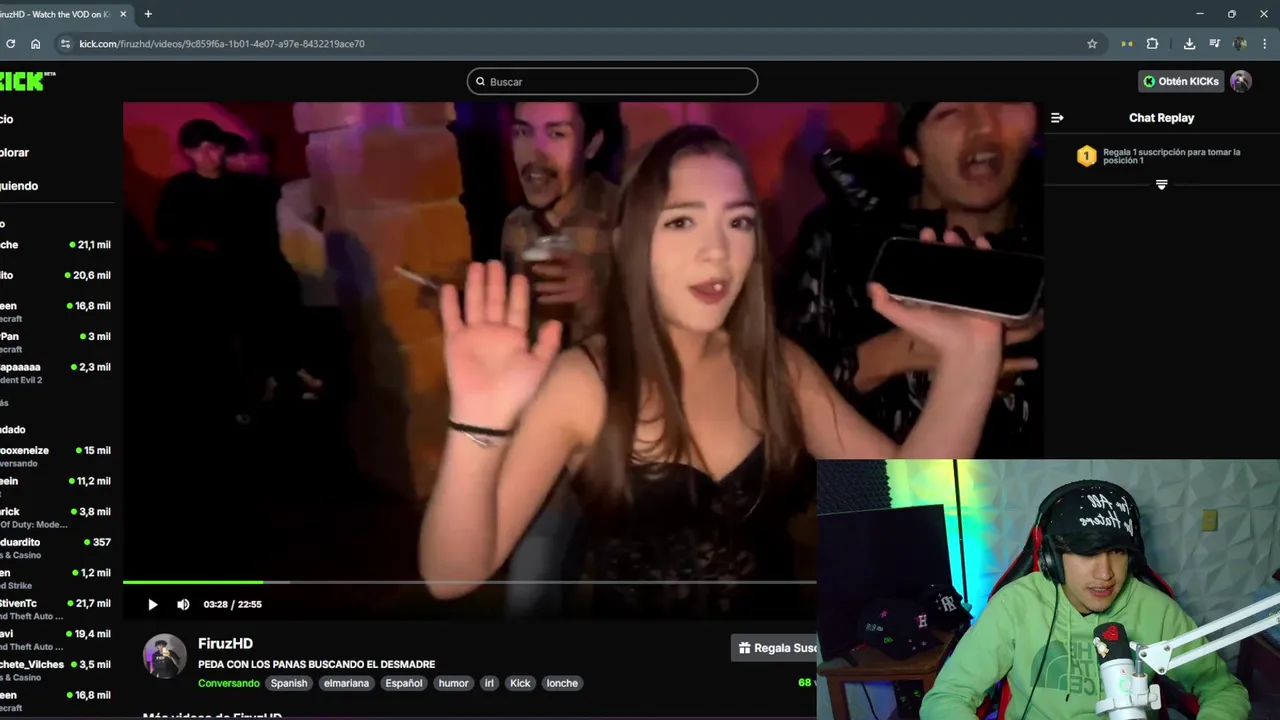The width and height of the screenshot is (1280, 720).
Task: Select the lonche tag
Action: pos(562,683)
